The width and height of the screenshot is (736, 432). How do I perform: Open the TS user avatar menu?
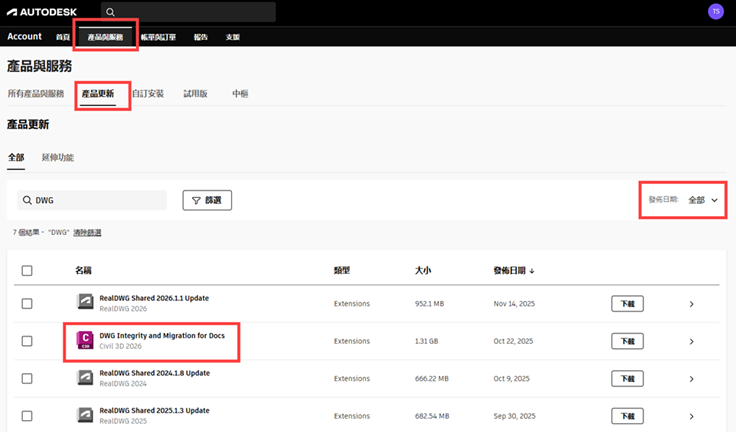[716, 12]
